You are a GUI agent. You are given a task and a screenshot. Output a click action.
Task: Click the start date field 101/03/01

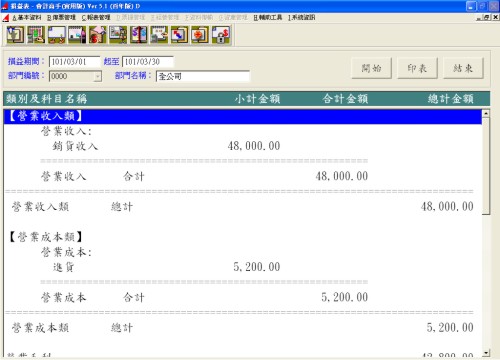74,62
